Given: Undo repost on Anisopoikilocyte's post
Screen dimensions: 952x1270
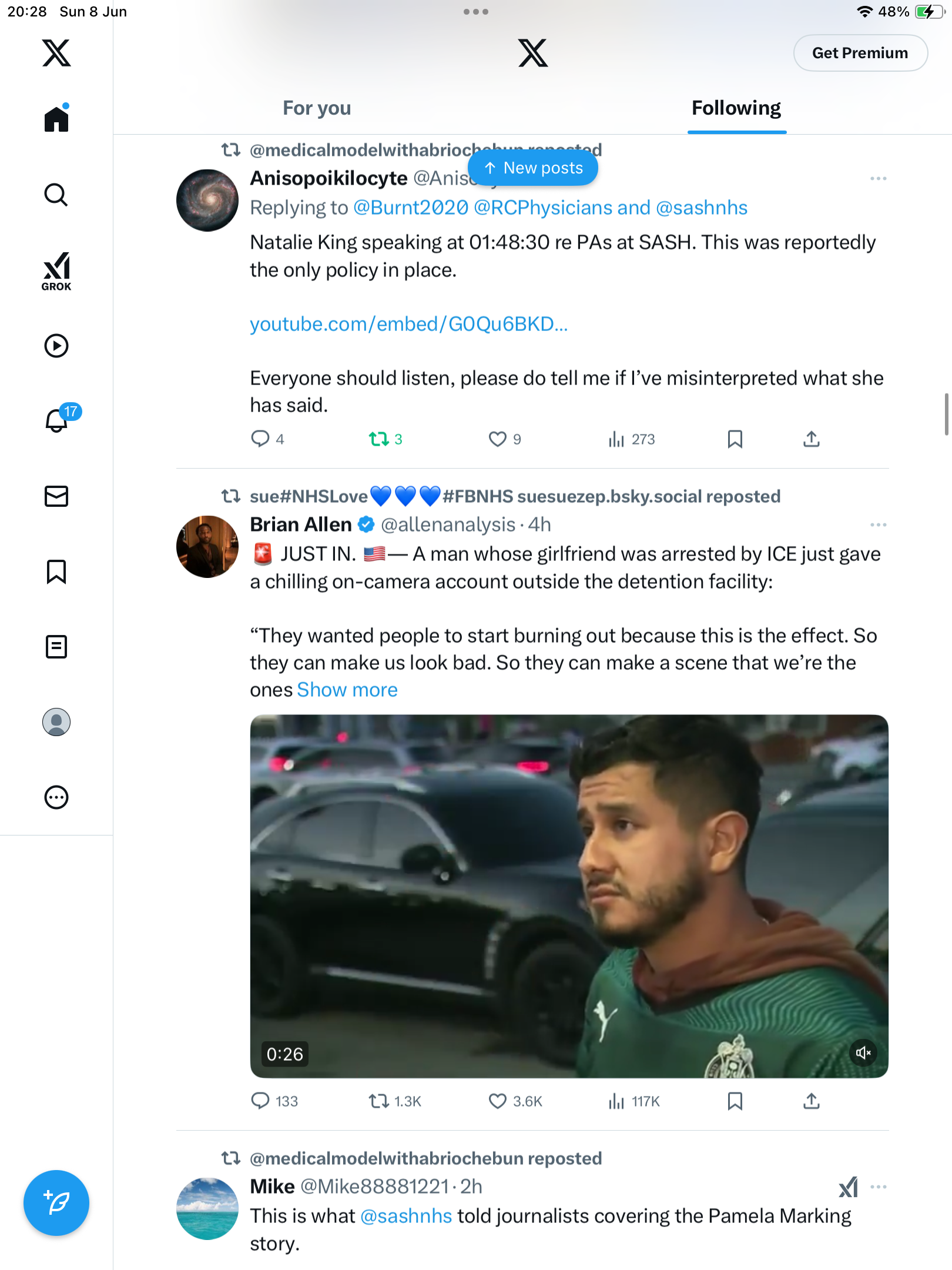Looking at the screenshot, I should click(386, 439).
